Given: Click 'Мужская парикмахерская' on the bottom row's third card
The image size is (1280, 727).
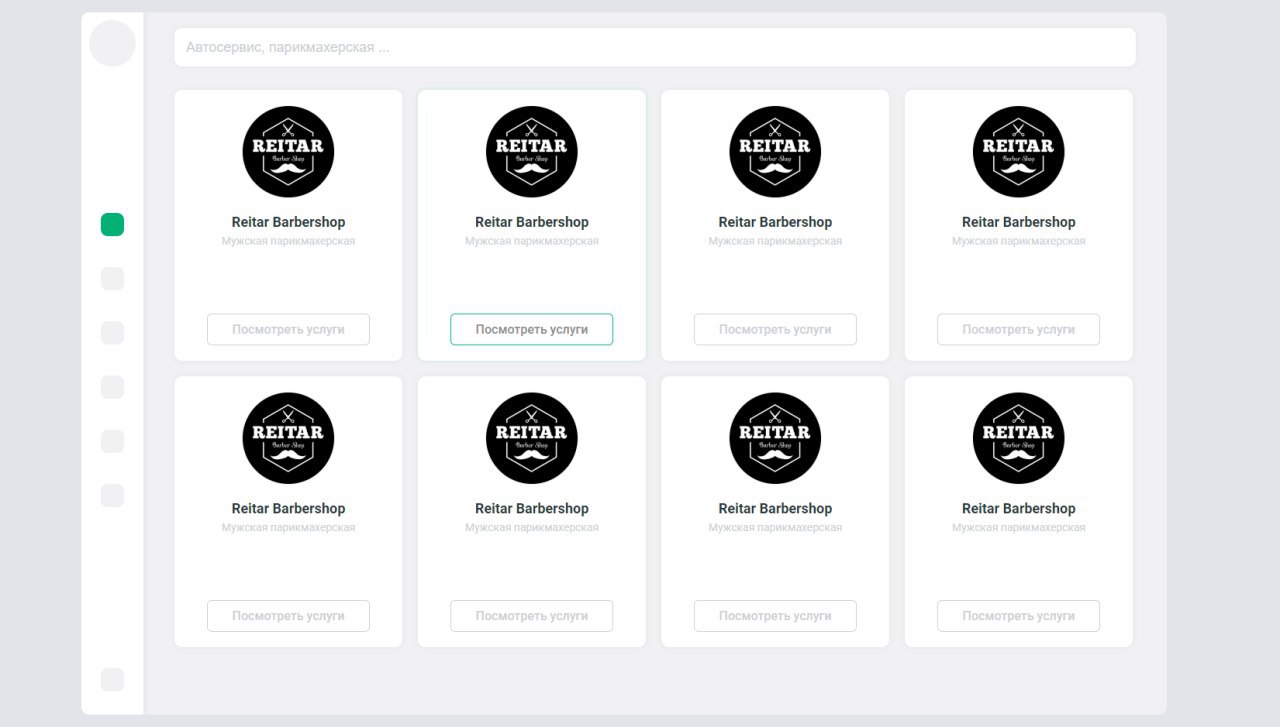Looking at the screenshot, I should point(775,527).
